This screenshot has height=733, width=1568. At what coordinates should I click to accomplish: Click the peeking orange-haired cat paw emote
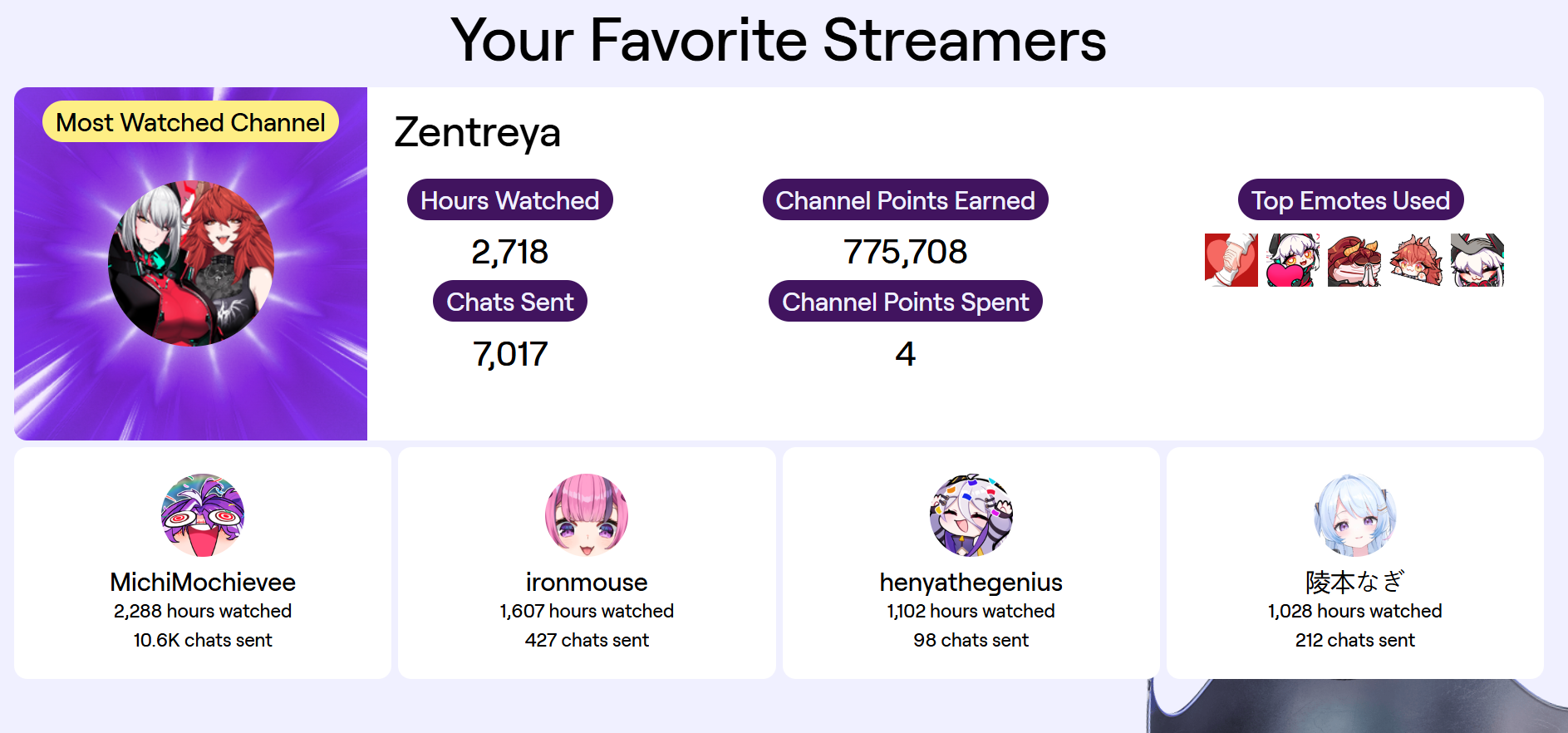point(1415,260)
